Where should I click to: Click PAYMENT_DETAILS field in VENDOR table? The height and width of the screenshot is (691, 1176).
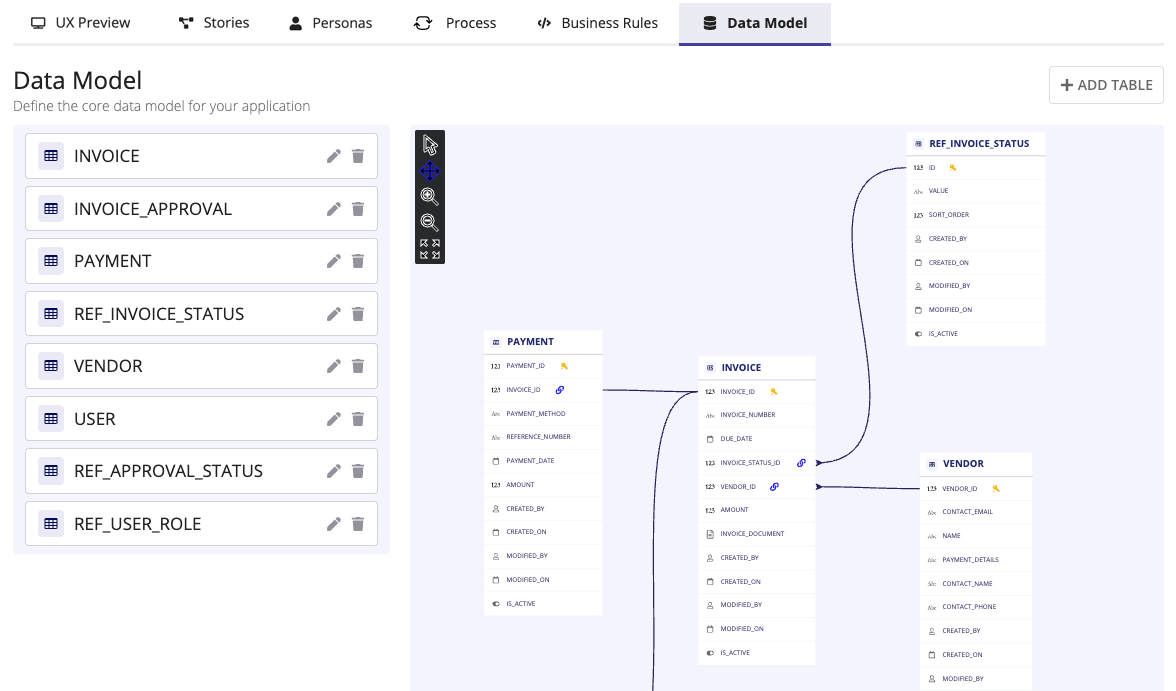tap(976, 560)
